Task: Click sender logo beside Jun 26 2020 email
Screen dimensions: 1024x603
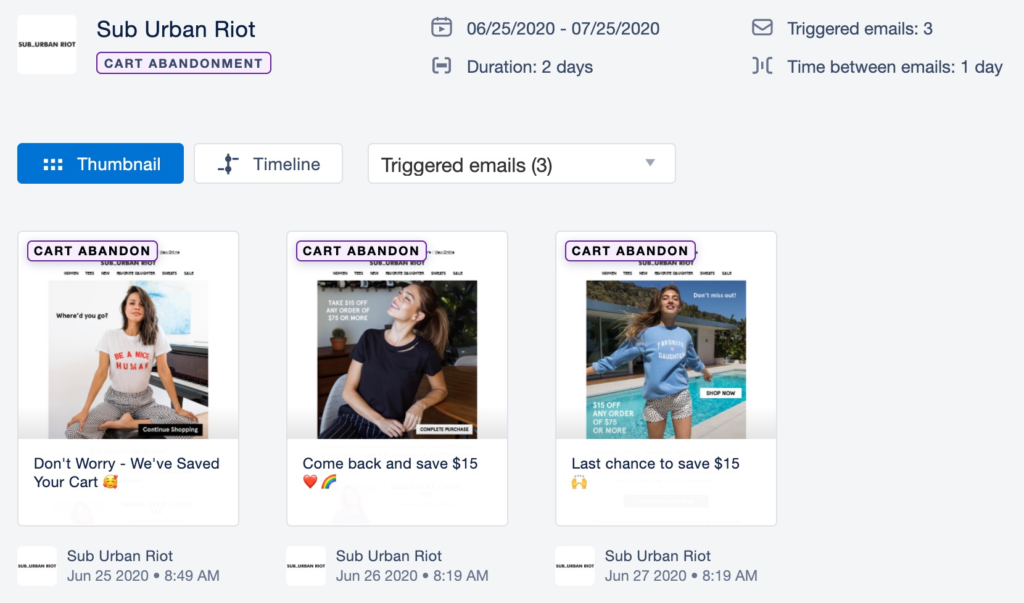Action: click(306, 566)
